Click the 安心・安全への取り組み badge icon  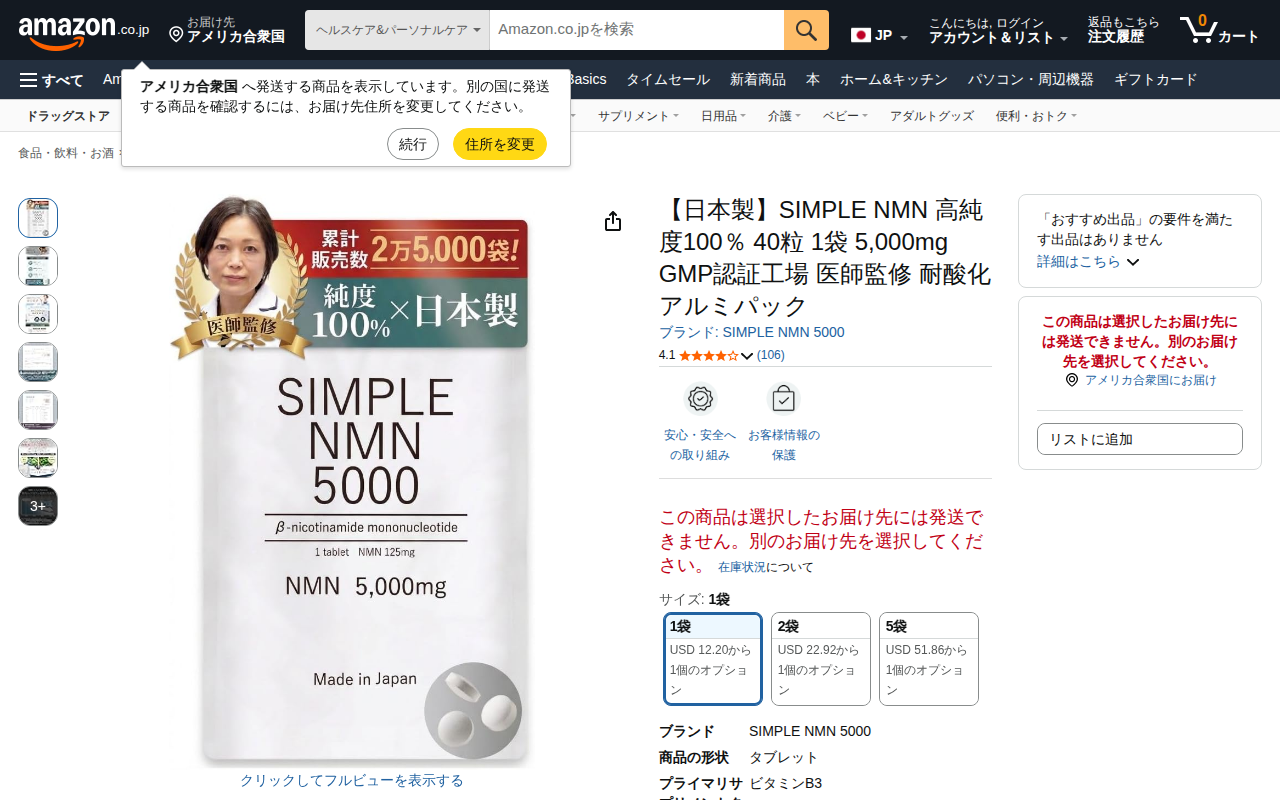click(x=701, y=399)
